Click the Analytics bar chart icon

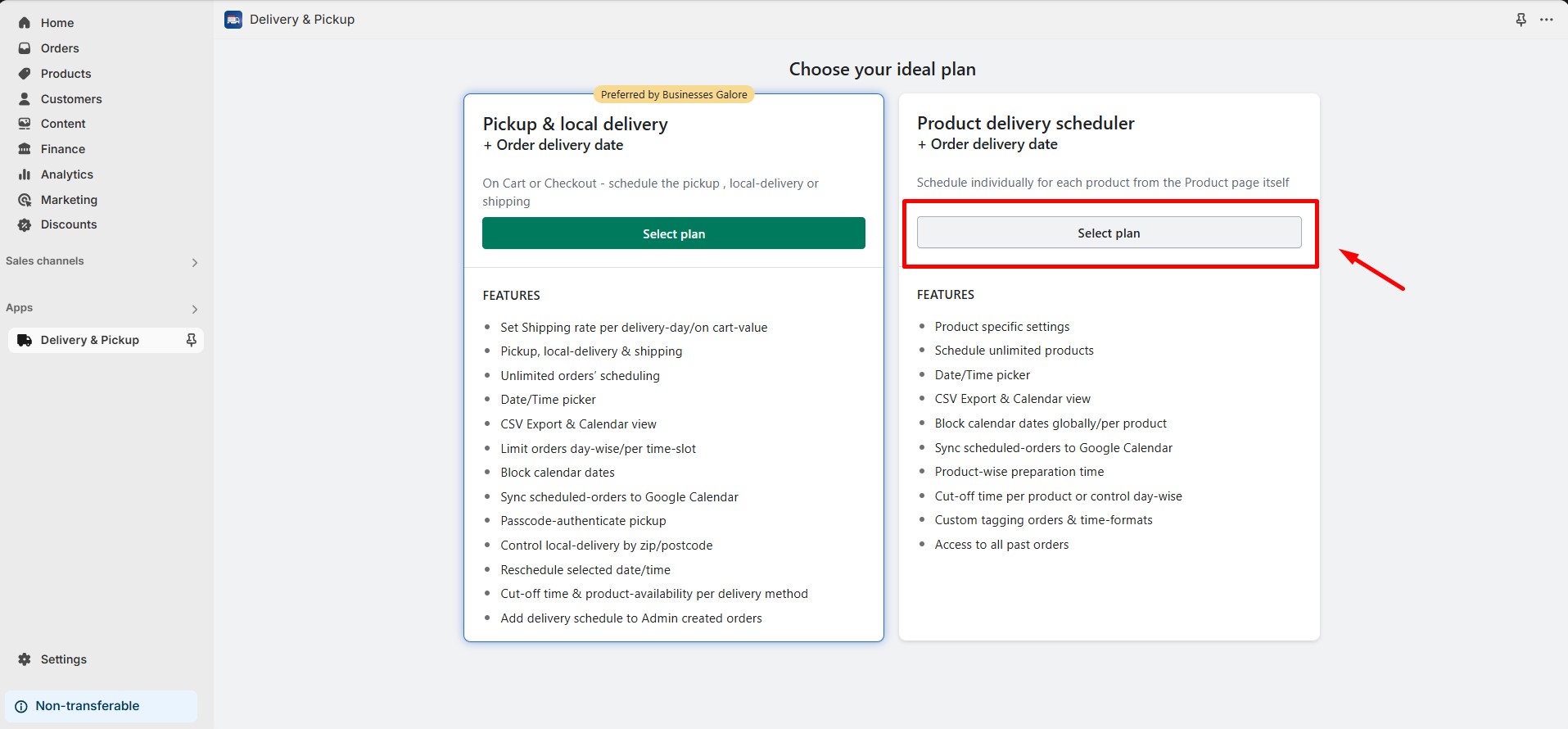click(25, 174)
